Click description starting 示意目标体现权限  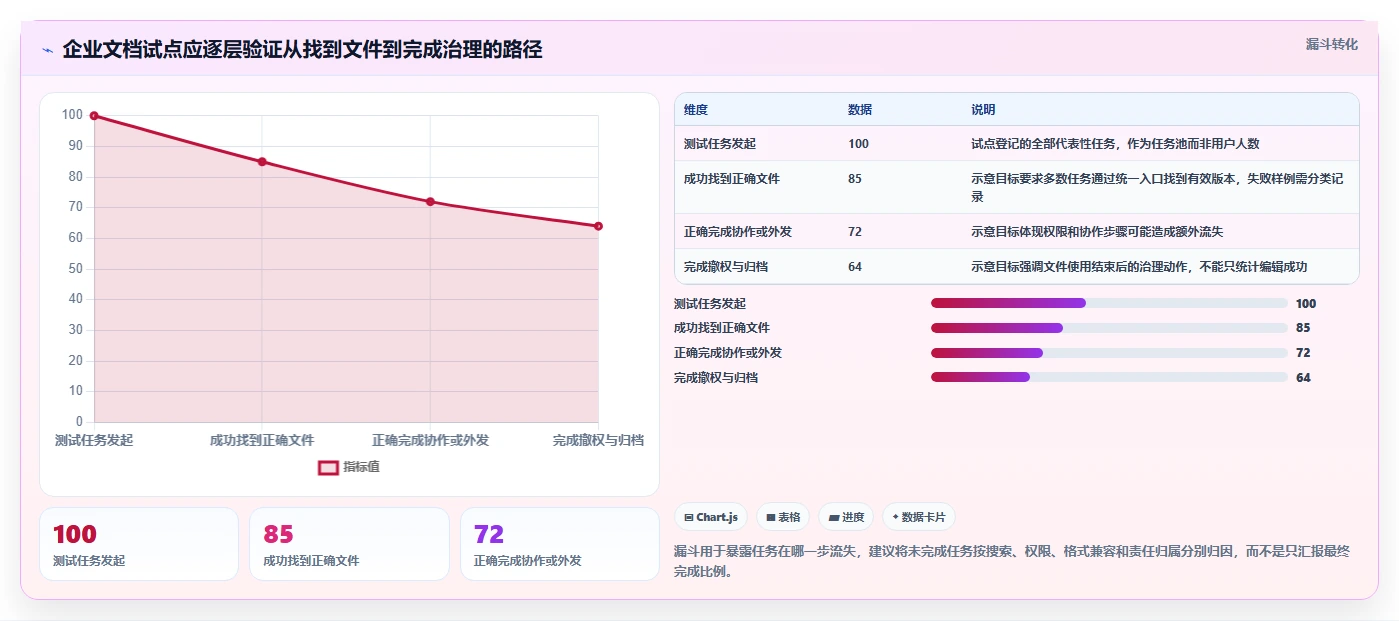pyautogui.click(x=1097, y=232)
